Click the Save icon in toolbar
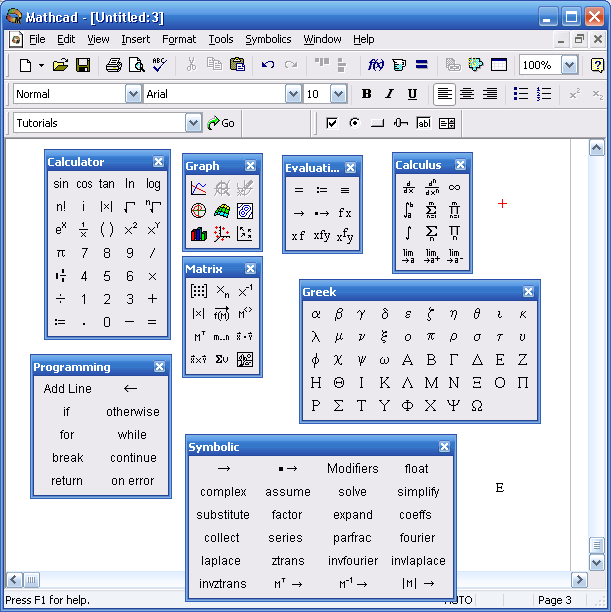This screenshot has height=612, width=611. [83, 65]
